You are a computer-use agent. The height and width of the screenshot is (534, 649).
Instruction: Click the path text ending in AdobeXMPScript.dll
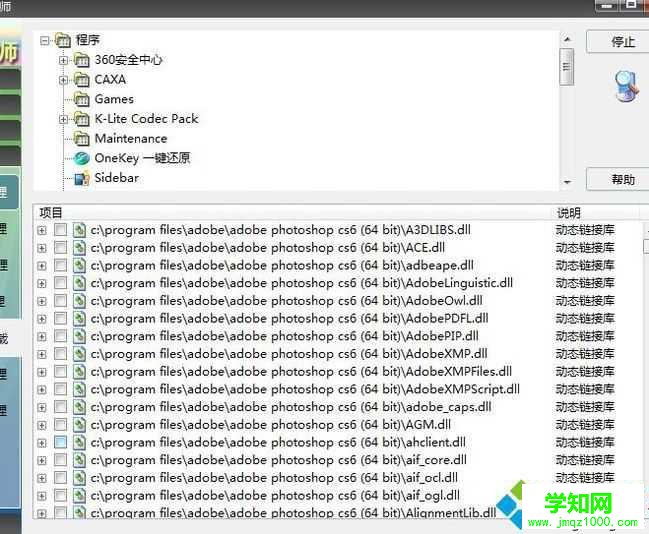click(x=305, y=390)
